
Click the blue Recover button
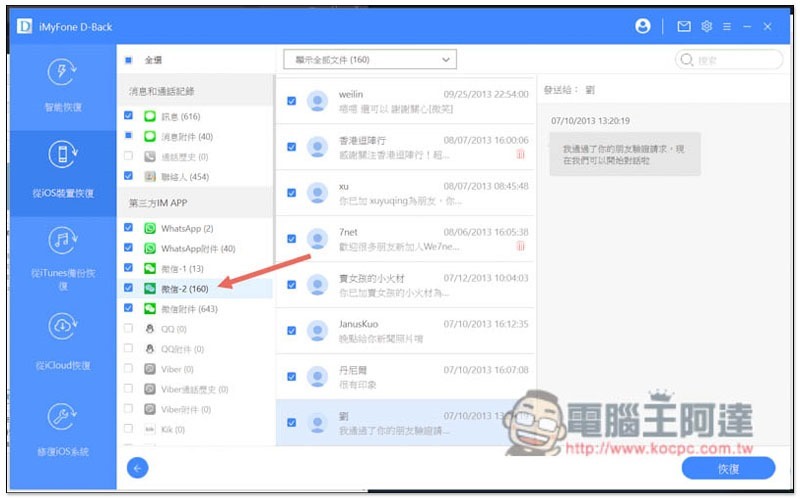[x=728, y=468]
